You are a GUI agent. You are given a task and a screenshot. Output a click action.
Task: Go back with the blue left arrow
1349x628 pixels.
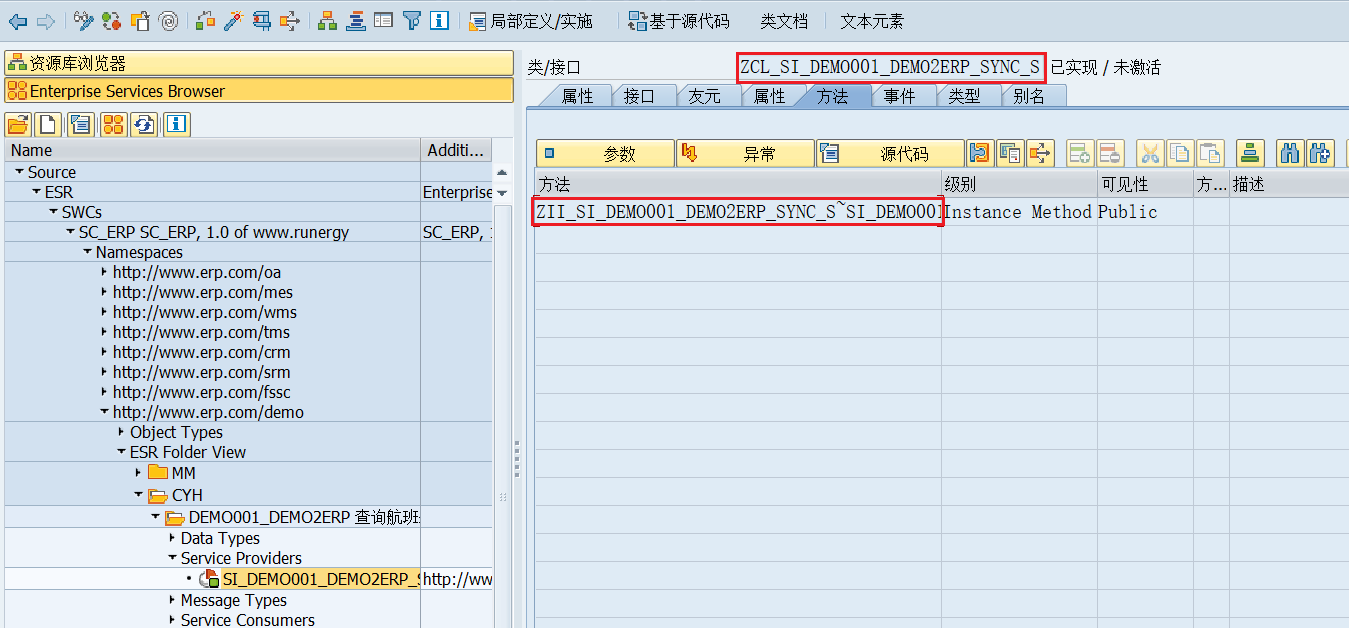[x=18, y=20]
